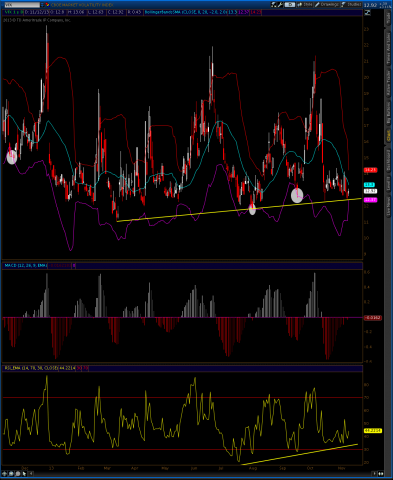The height and width of the screenshot is (480, 393).
Task: Click the last price 12.92 in header
Action: click(x=370, y=5)
